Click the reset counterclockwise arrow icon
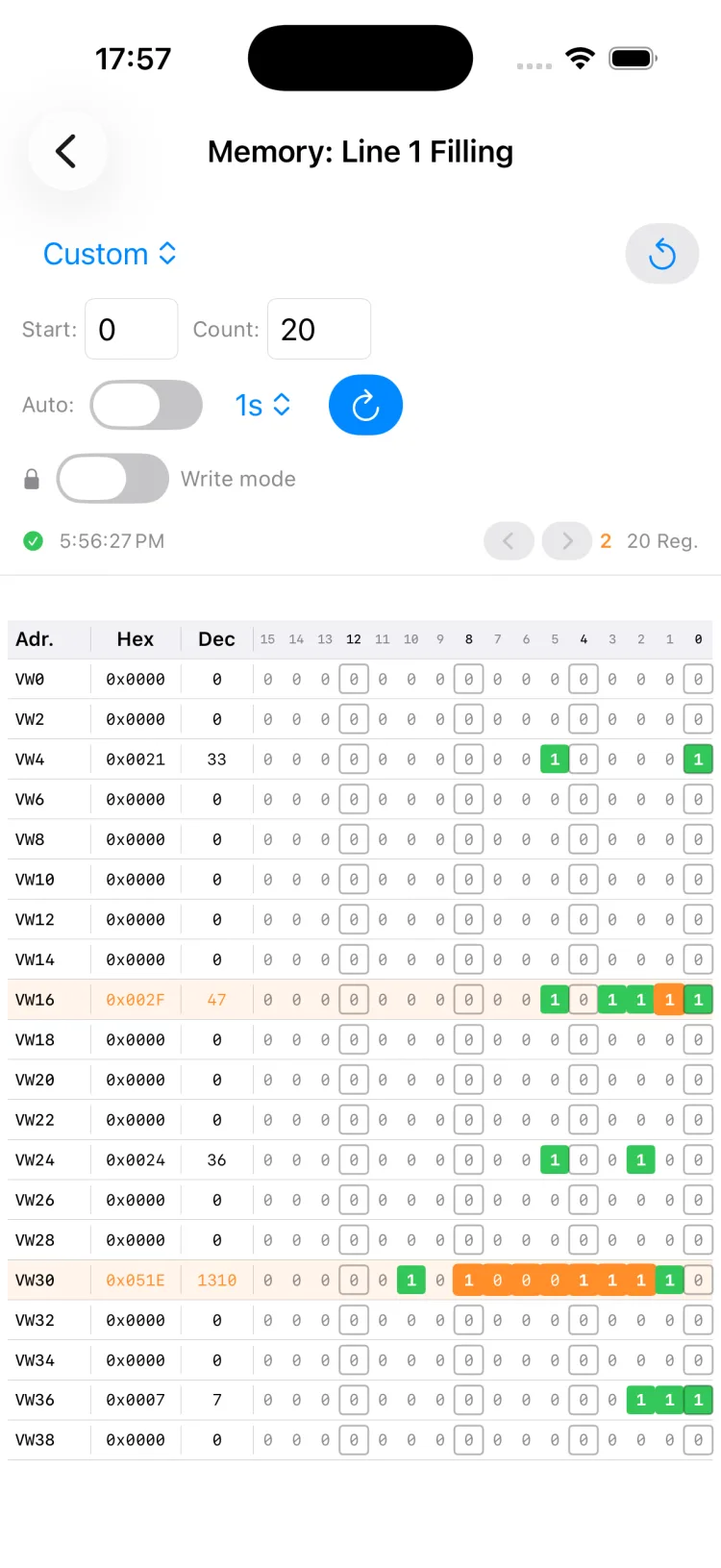This screenshot has height=1568, width=721. pyautogui.click(x=661, y=254)
